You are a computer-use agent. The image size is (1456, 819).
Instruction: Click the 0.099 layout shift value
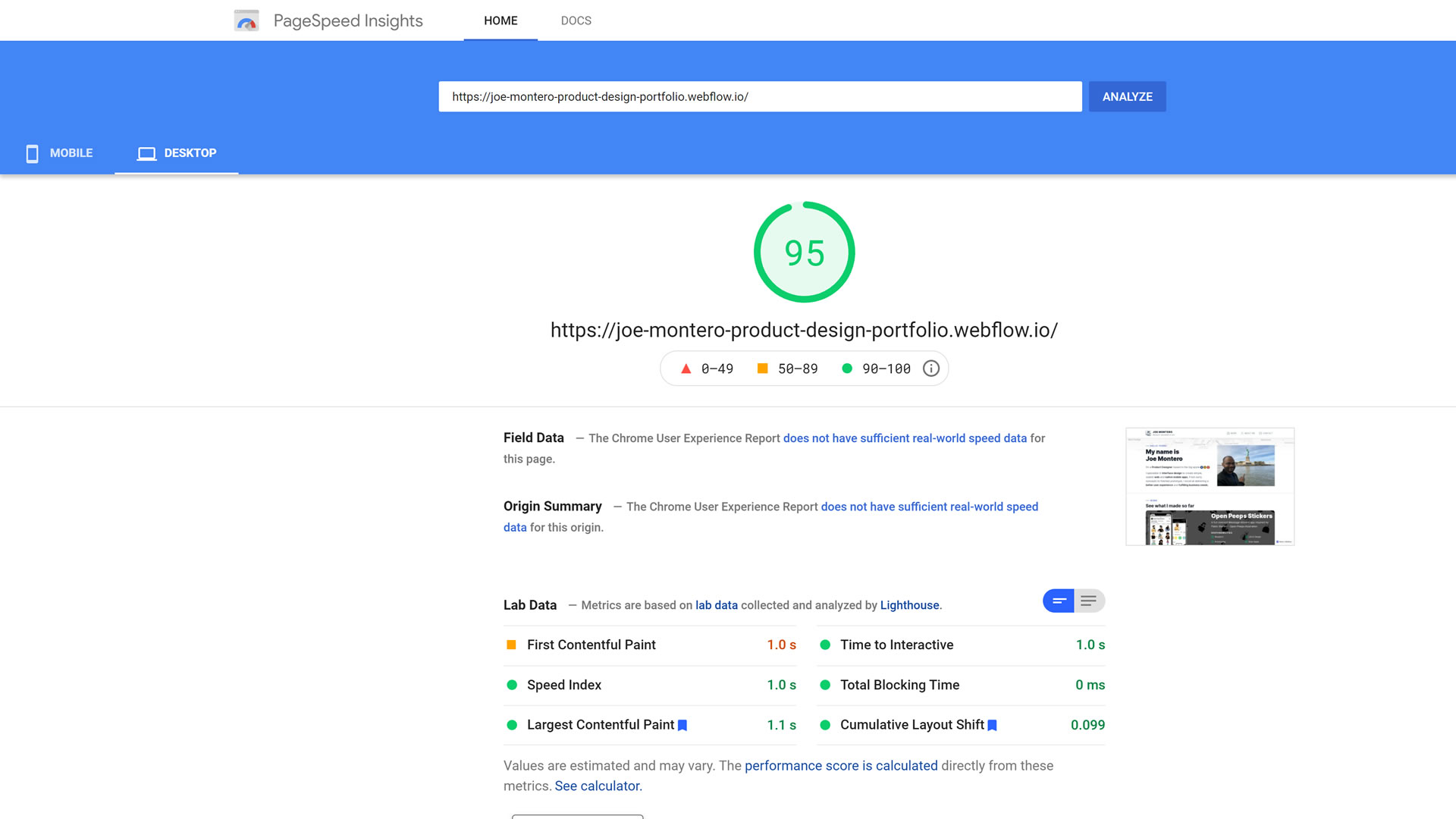[x=1088, y=725]
